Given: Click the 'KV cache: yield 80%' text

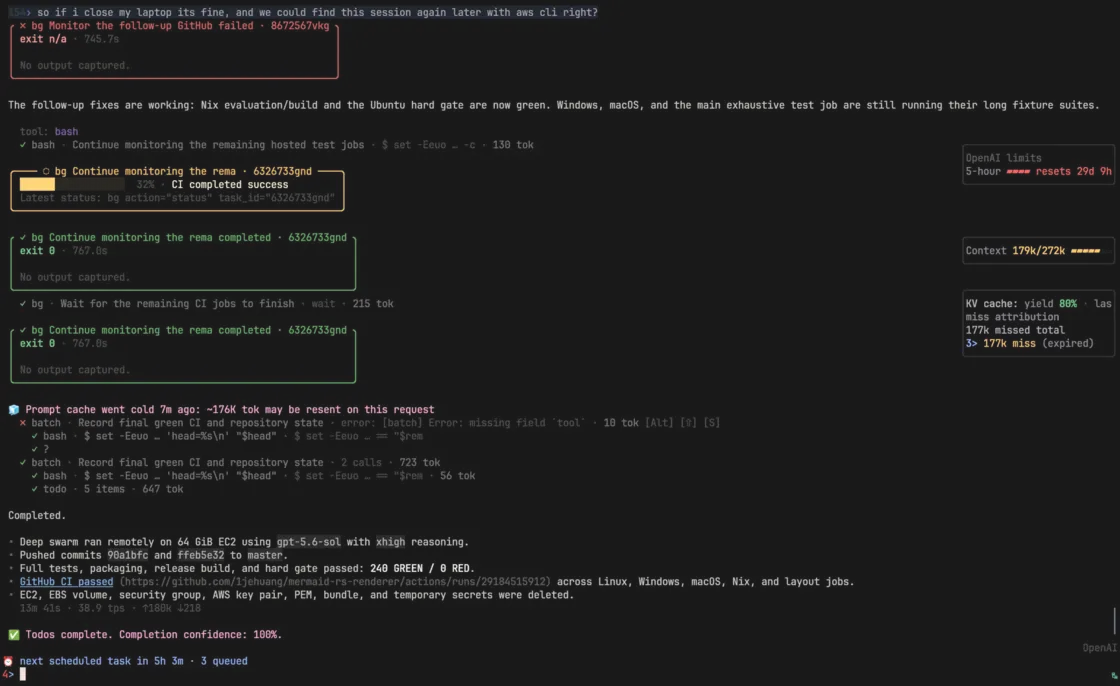Looking at the screenshot, I should click(1021, 304).
